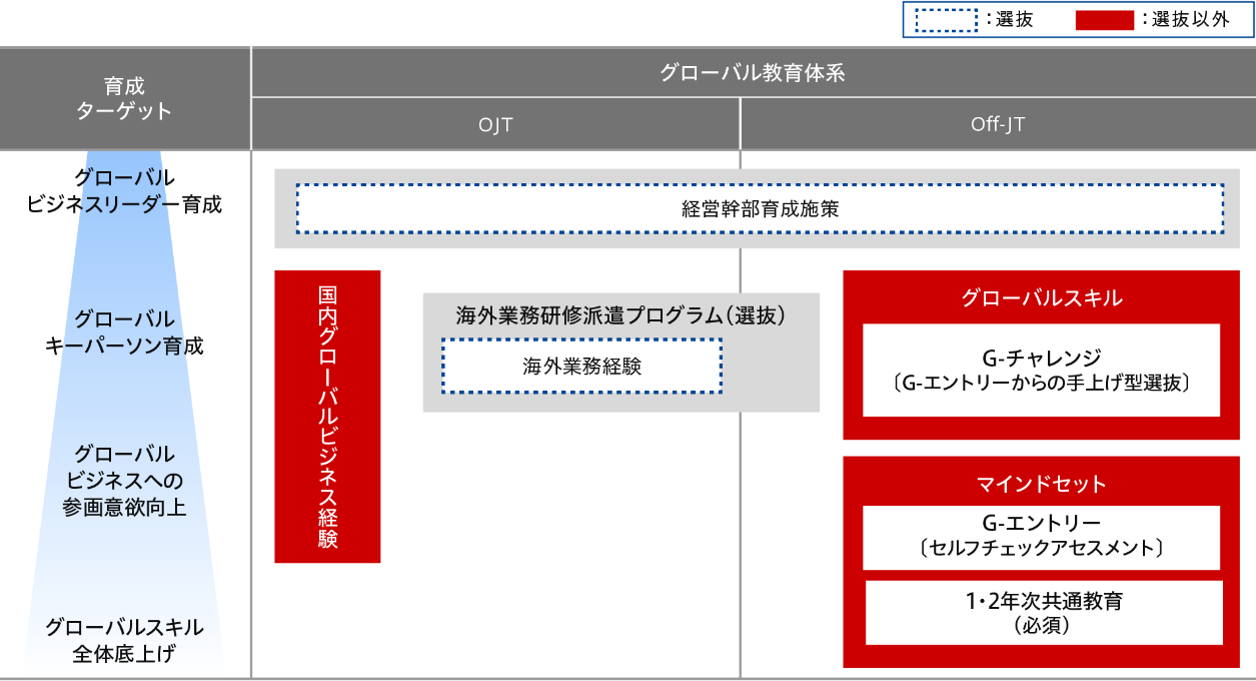The image size is (1256, 681).
Task: Click グローバルビジネスへの参画意欲向上 label
Action: (125, 480)
